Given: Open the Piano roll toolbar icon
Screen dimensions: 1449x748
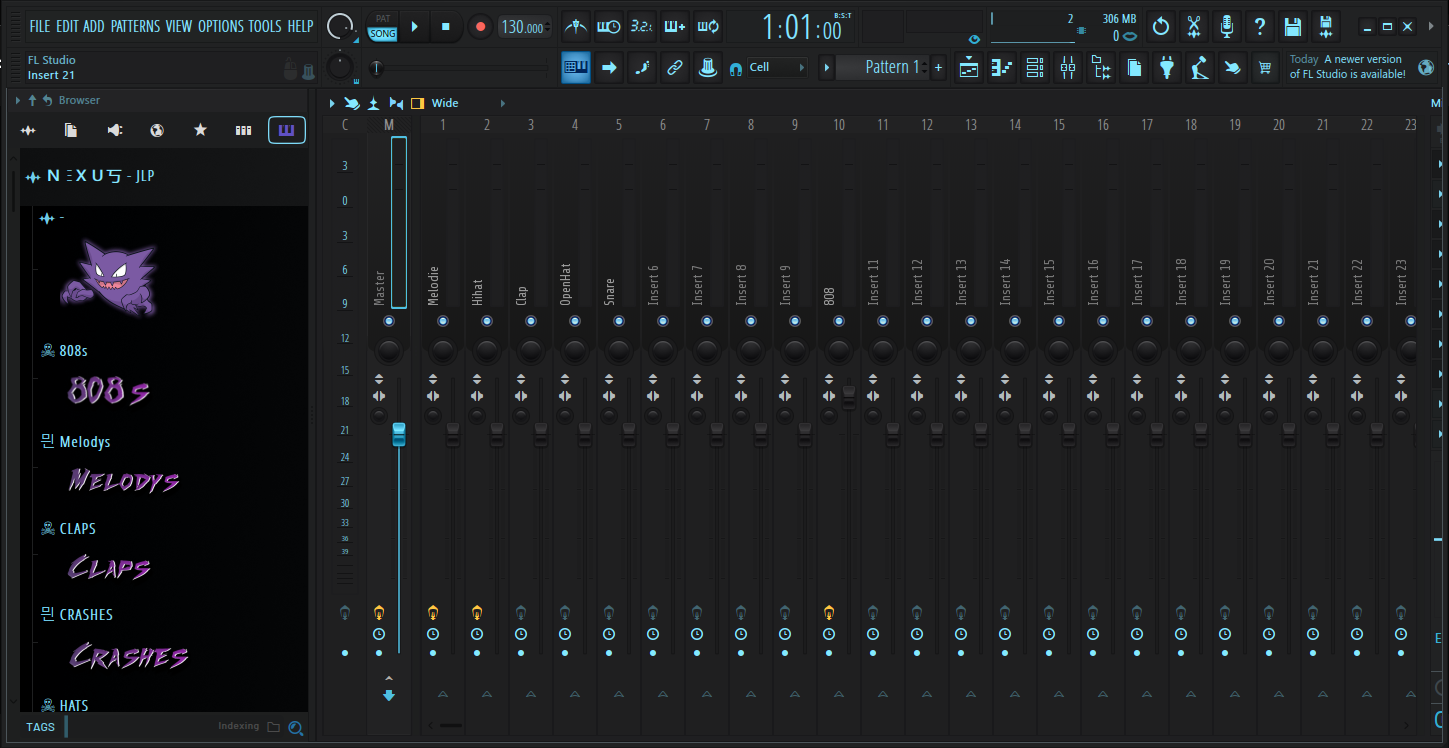Looking at the screenshot, I should tap(1001, 67).
